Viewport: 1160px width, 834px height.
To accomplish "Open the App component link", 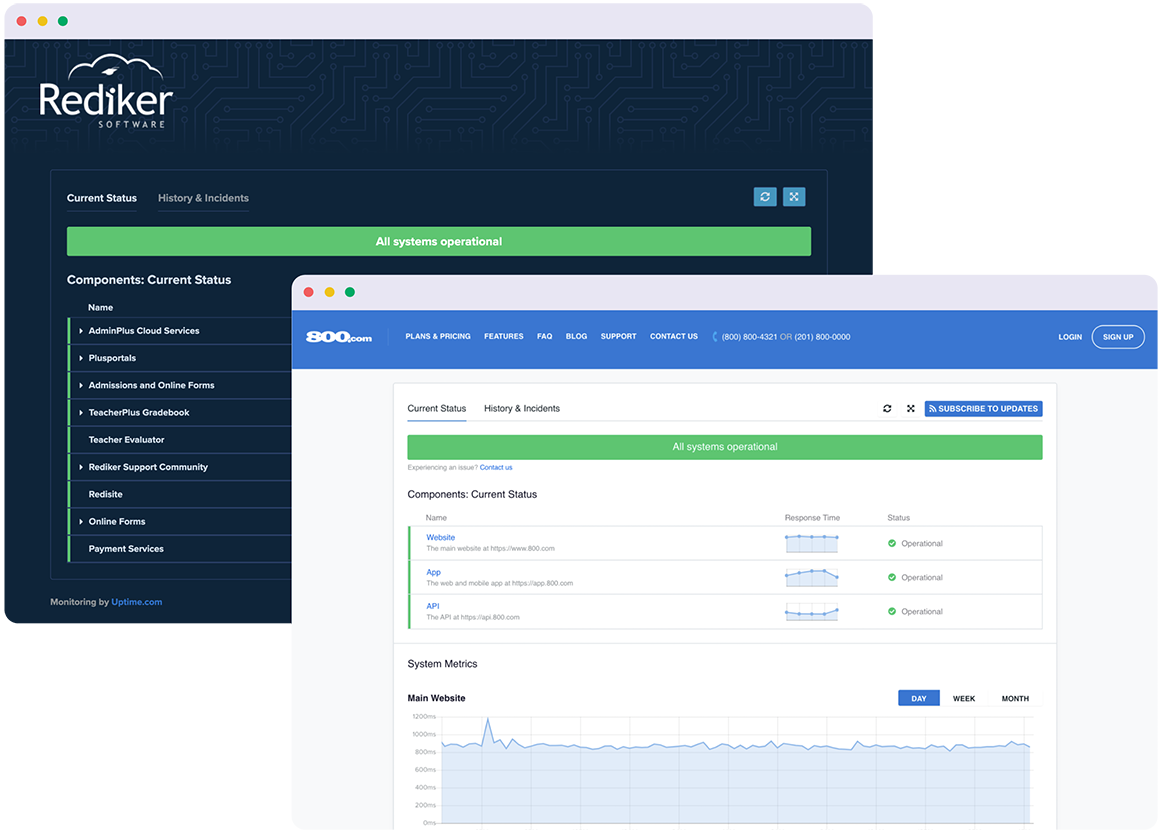I will coord(434,572).
